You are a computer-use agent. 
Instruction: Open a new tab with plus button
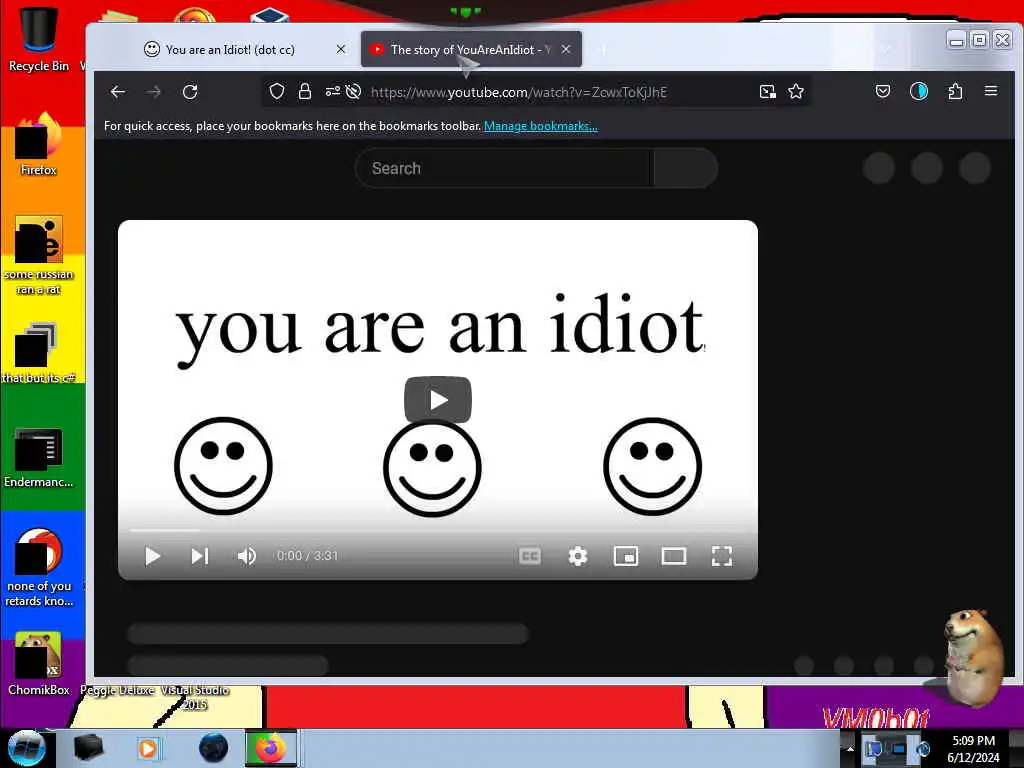(603, 50)
